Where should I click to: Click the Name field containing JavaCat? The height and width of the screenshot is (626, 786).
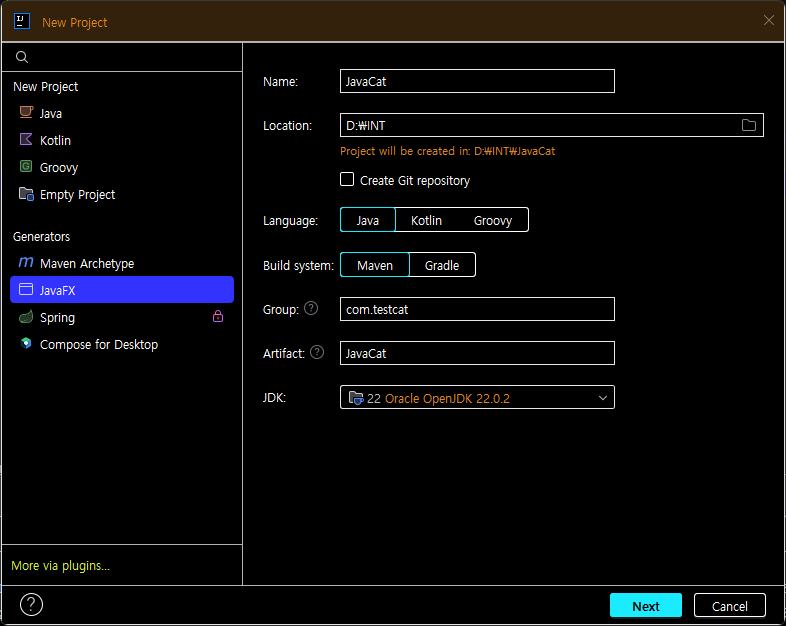point(477,81)
